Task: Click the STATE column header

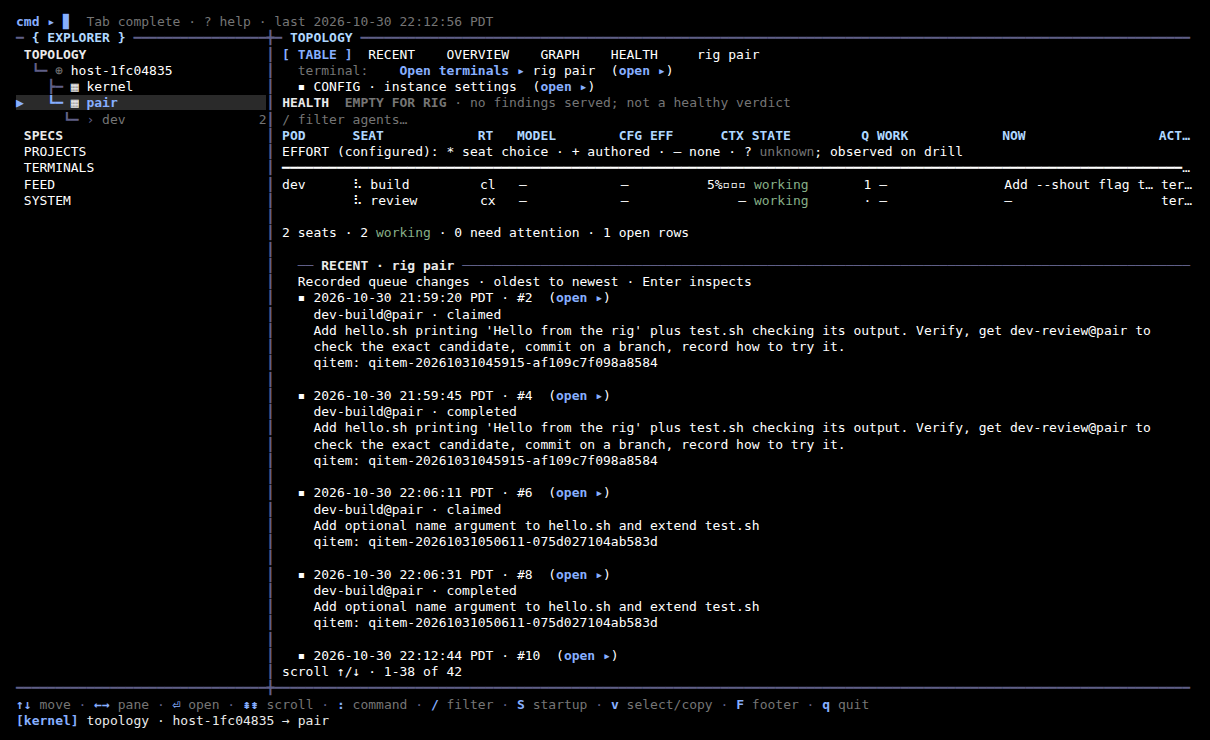Action: (x=771, y=136)
